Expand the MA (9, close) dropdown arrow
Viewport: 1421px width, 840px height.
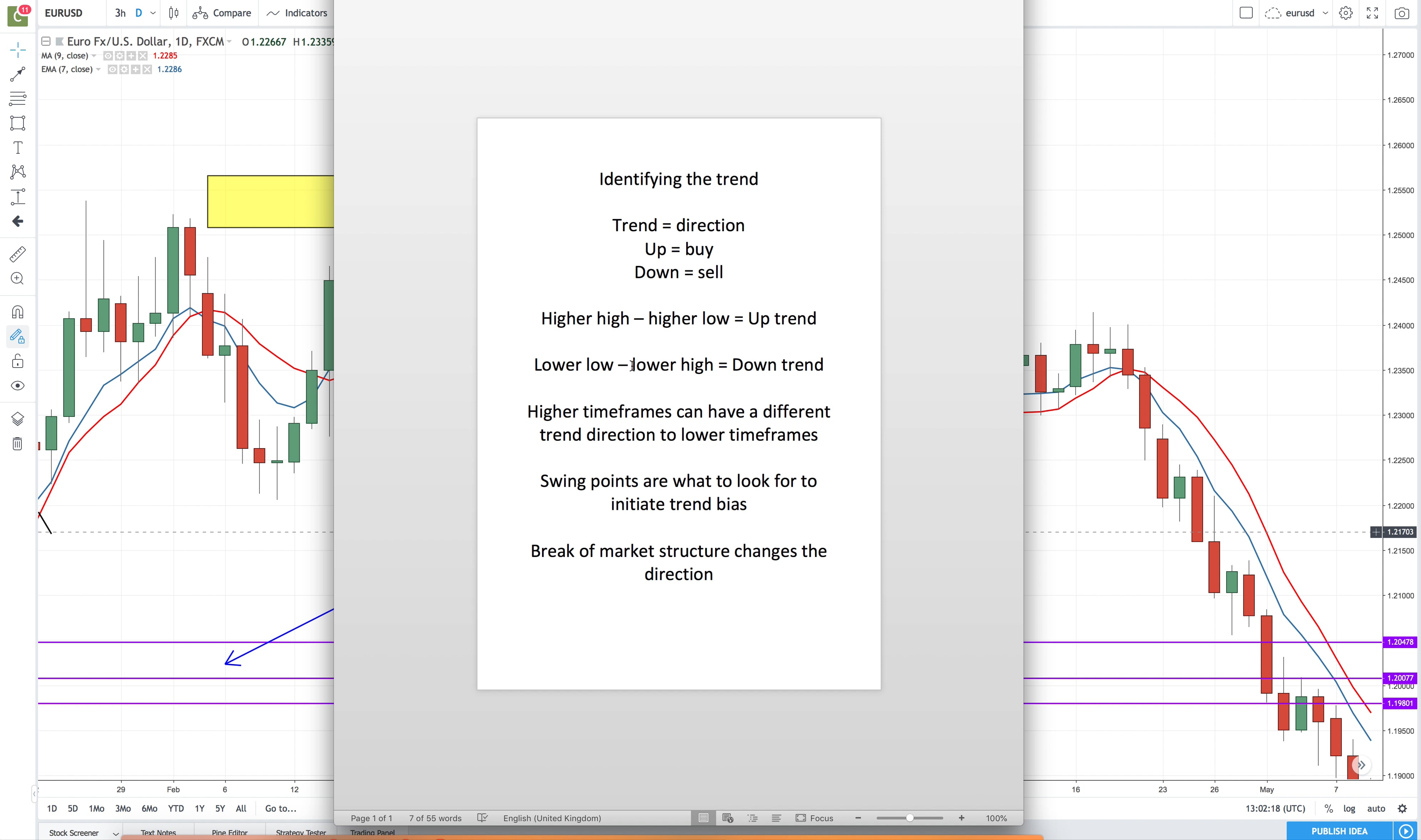coord(94,55)
